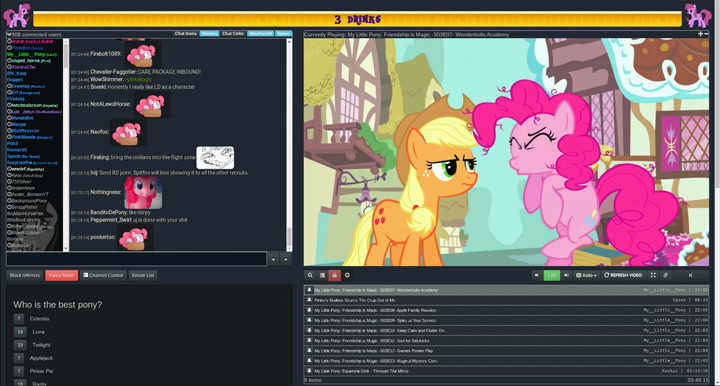Screen dimensions: 720x386
Task: Toggle the Chat Color option
Action: point(233,34)
